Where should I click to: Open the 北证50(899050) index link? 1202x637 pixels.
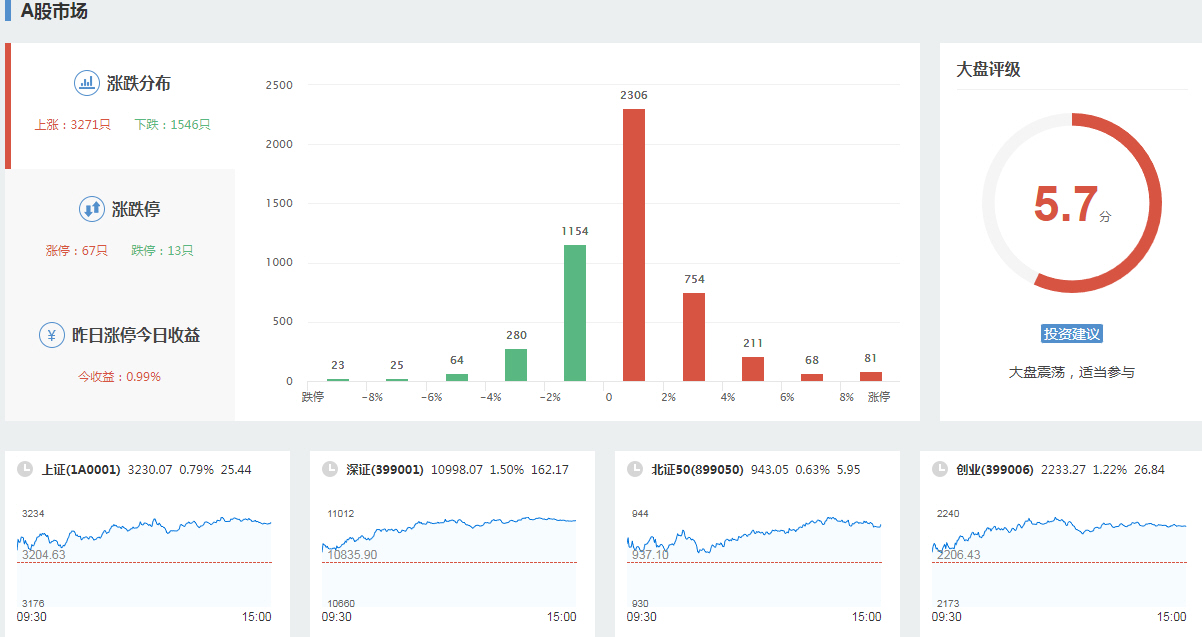697,469
